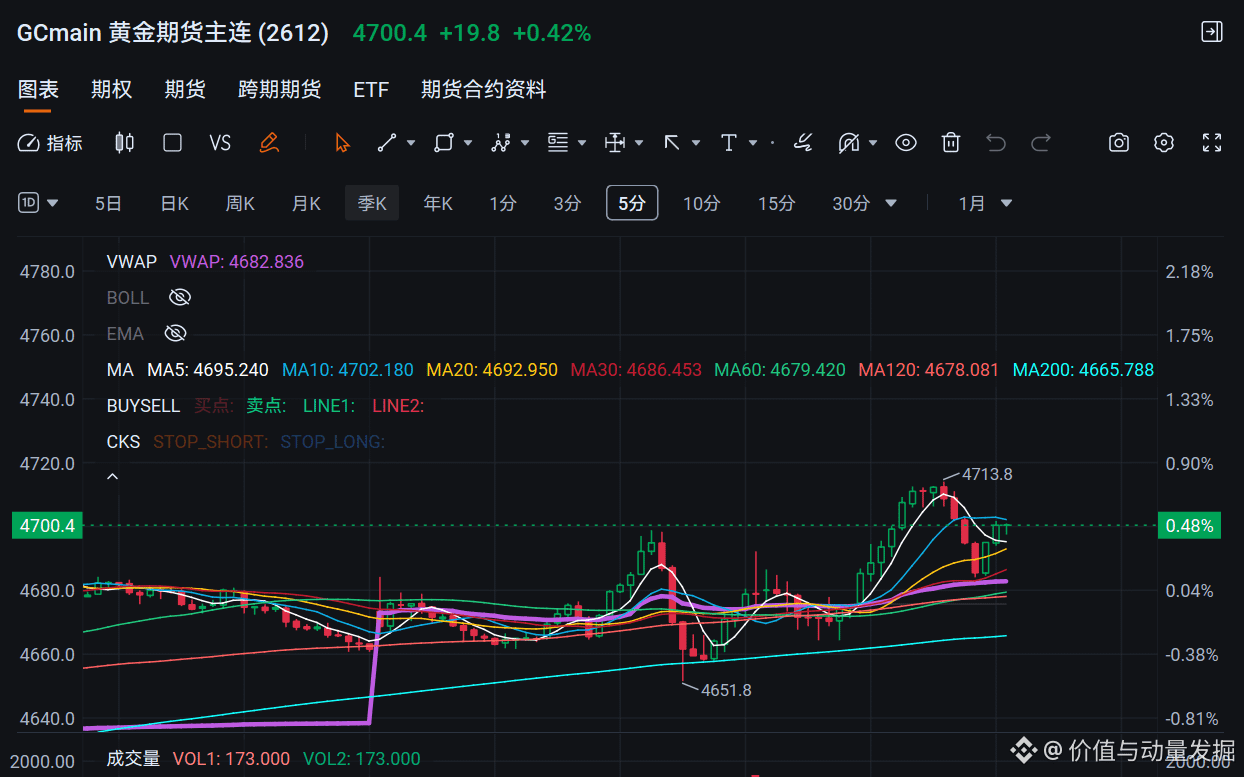
Task: Select the 周K timeframe button
Action: 240,203
